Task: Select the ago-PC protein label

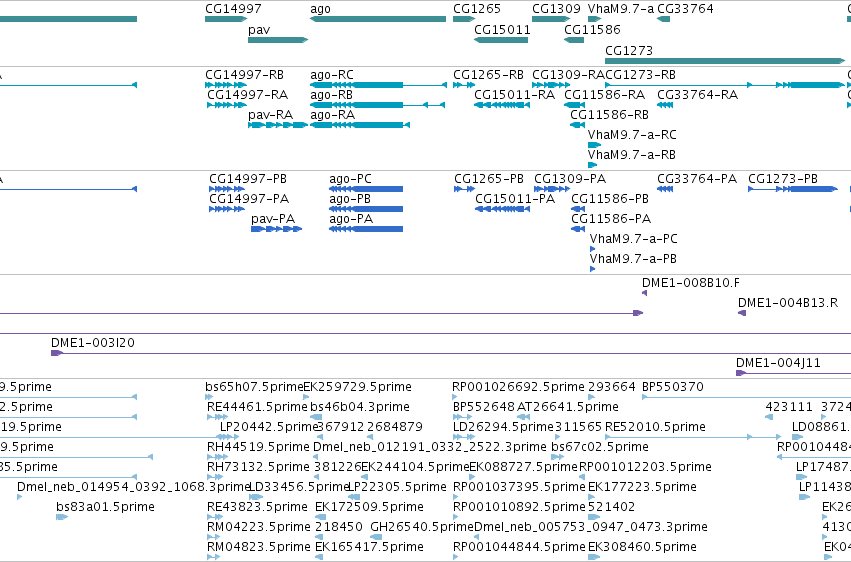Action: point(350,178)
